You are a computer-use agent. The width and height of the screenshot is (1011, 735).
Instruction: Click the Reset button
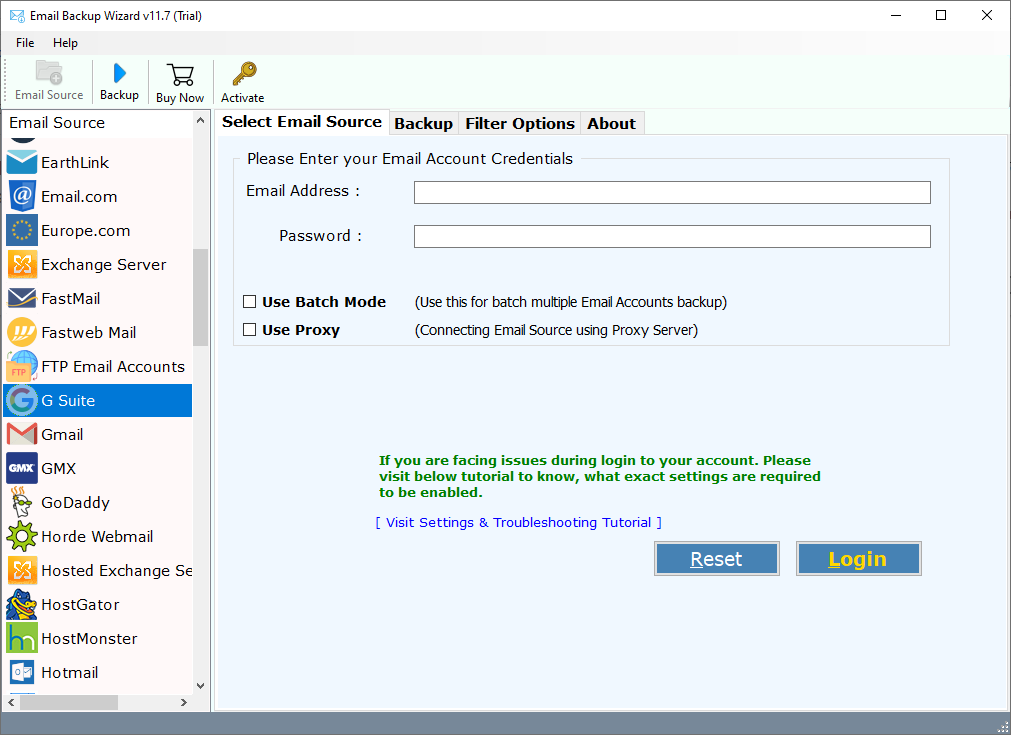[716, 558]
